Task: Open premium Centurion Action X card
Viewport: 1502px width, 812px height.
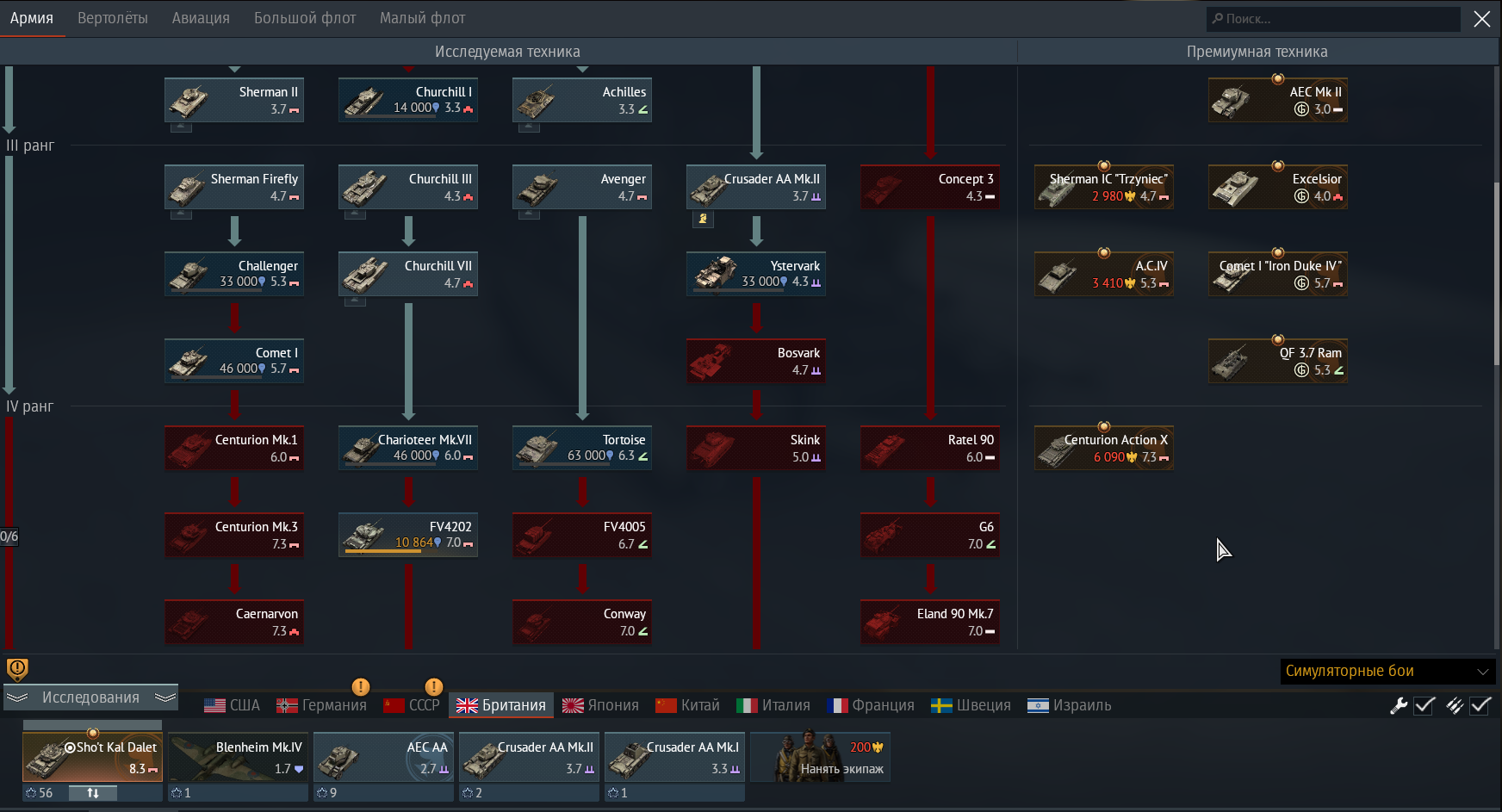Action: point(1104,448)
